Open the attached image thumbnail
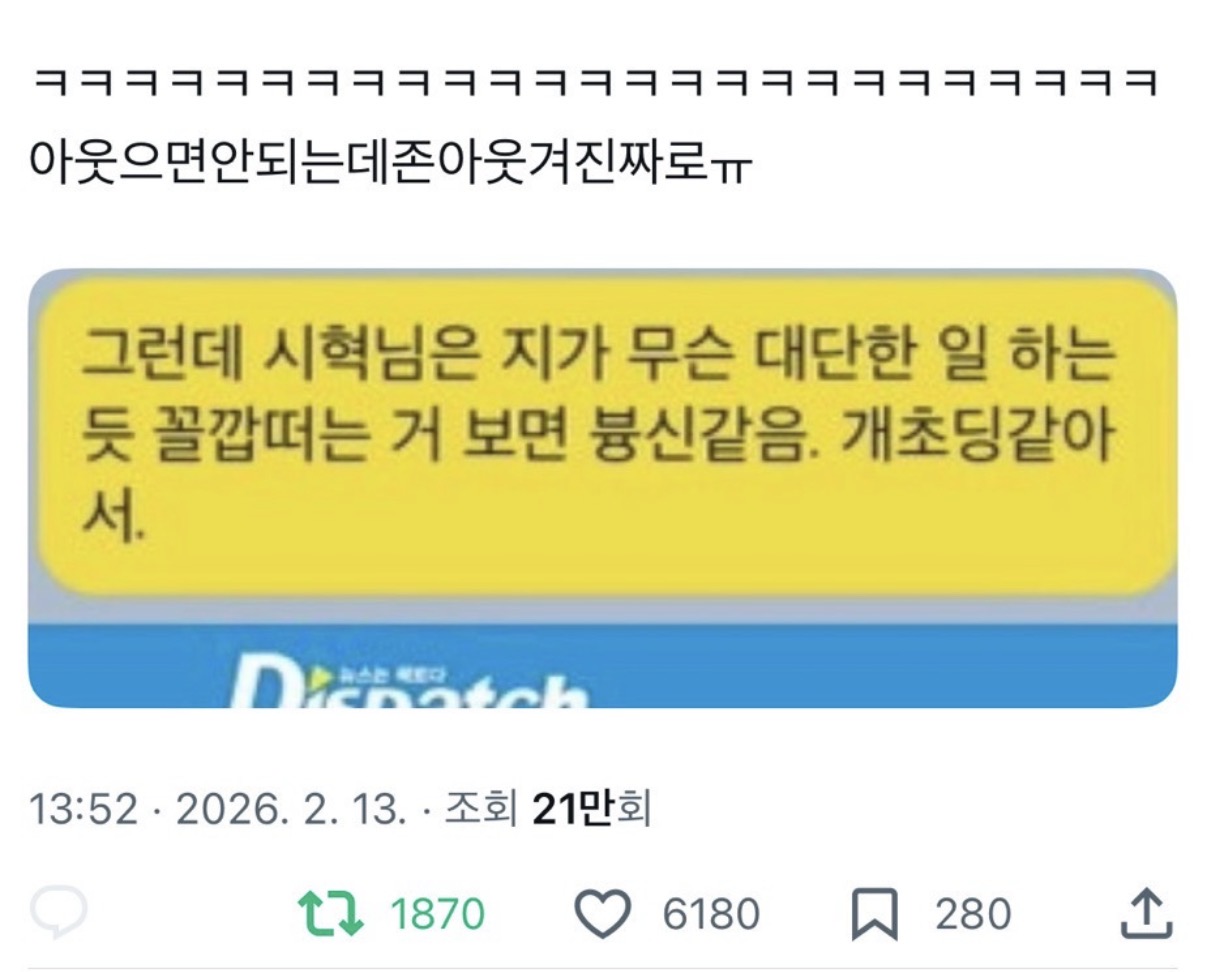1206x972 pixels. [602, 488]
